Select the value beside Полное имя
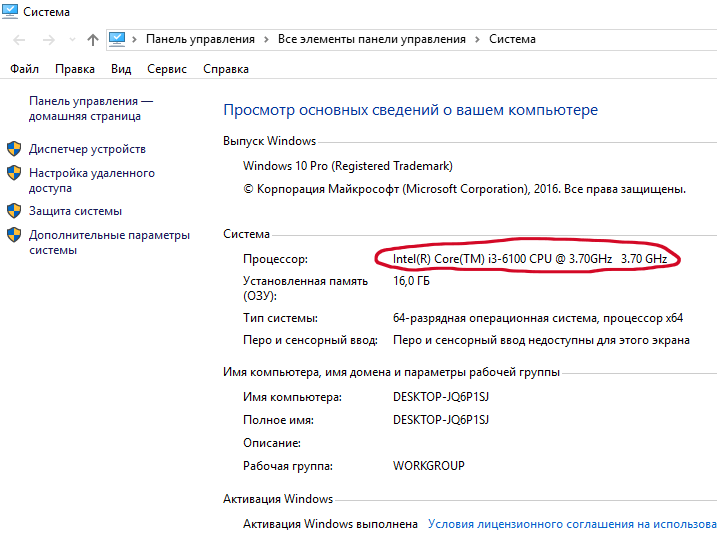Viewport: 717px width, 542px height. [x=441, y=420]
